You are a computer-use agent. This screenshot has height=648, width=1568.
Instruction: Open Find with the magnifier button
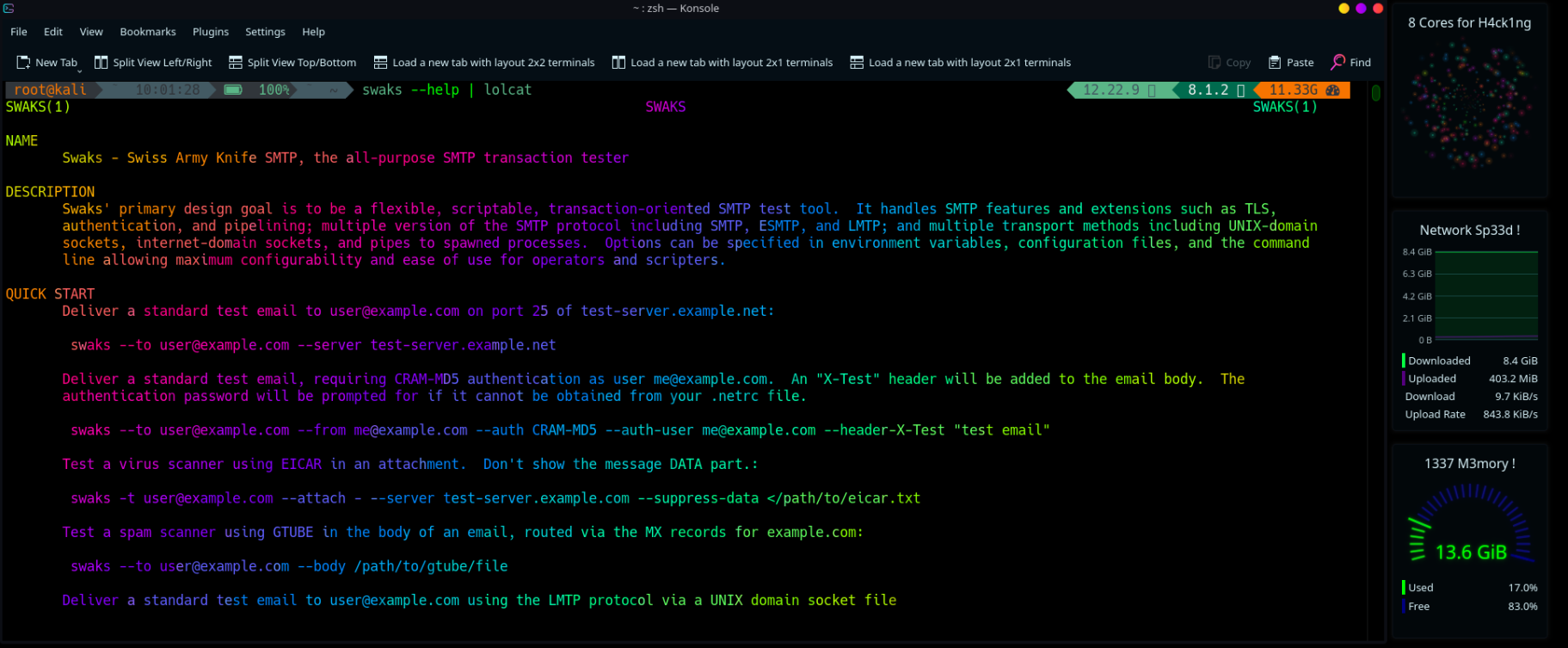(x=1351, y=62)
